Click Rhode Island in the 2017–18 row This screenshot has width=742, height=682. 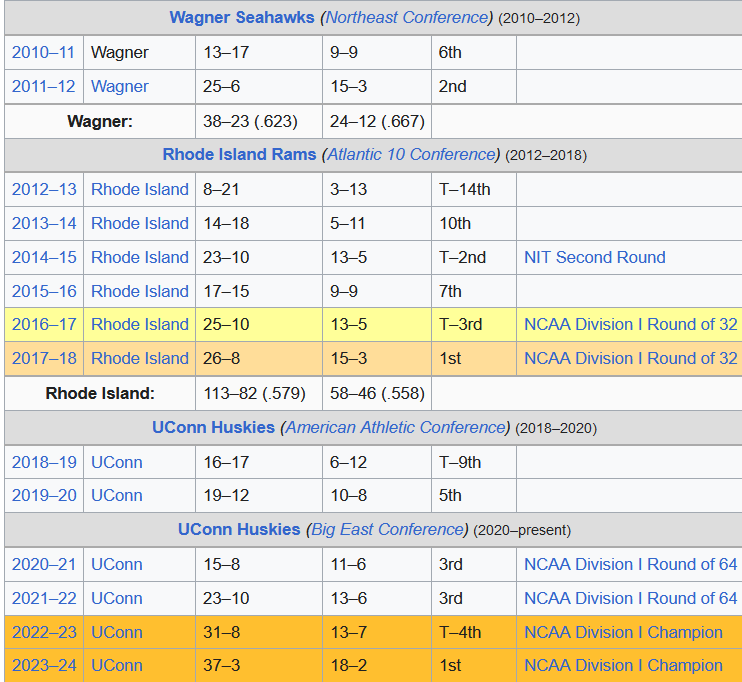pyautogui.click(x=140, y=359)
